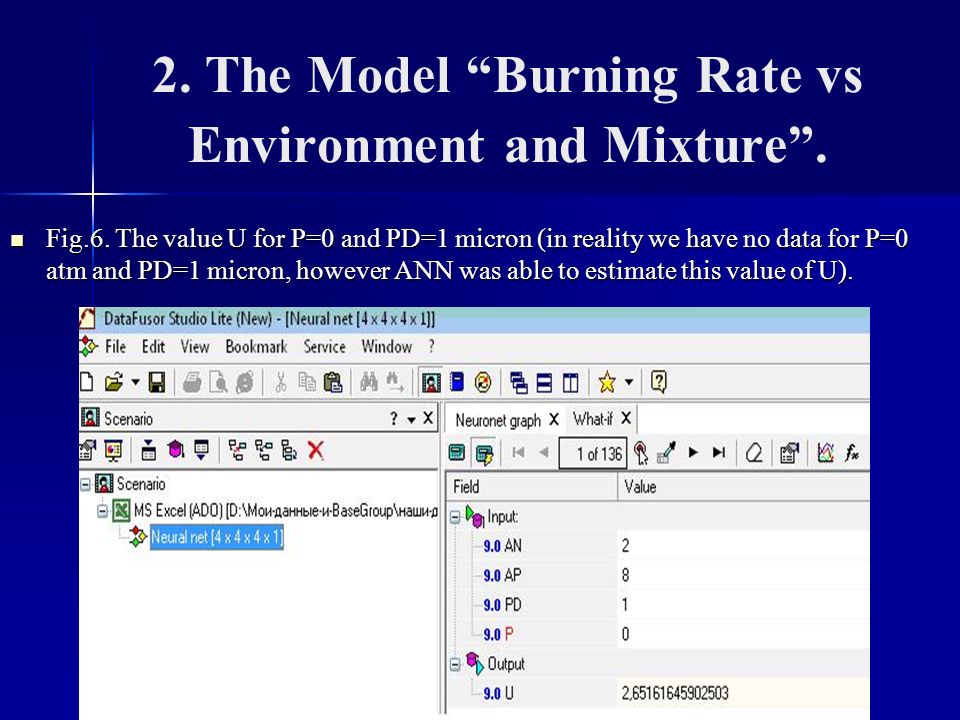Click the Help question mark toolbar icon
This screenshot has height=720, width=960.
[659, 383]
